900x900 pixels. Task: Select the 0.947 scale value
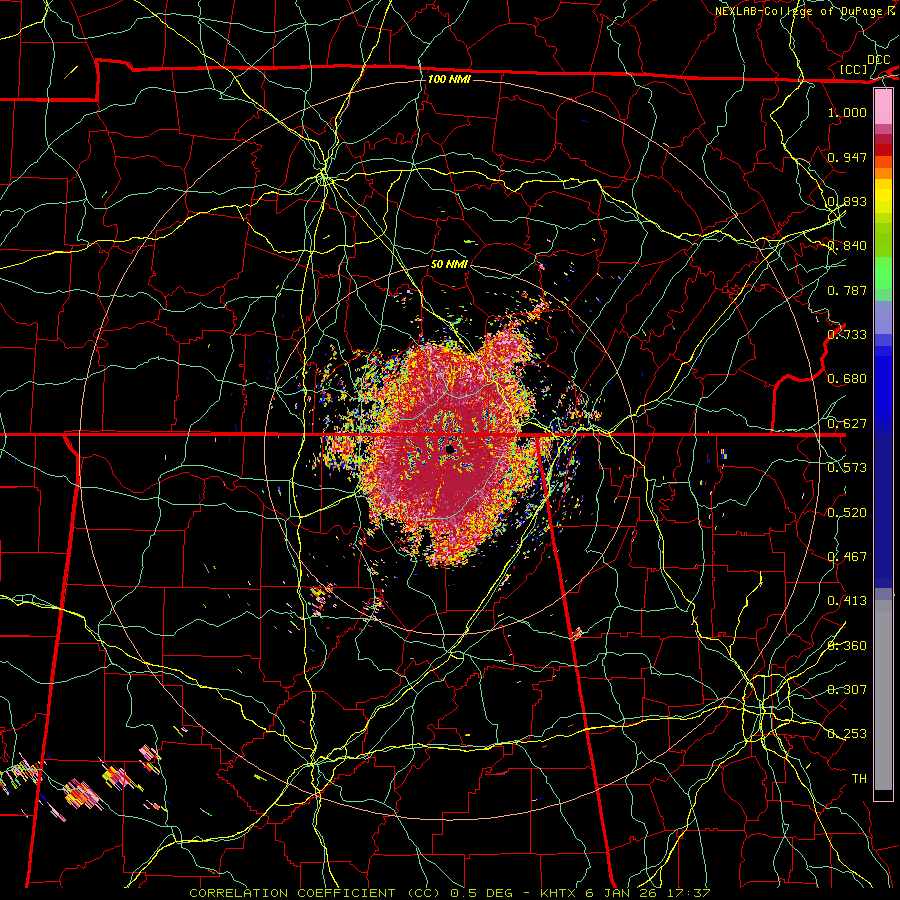tap(847, 157)
